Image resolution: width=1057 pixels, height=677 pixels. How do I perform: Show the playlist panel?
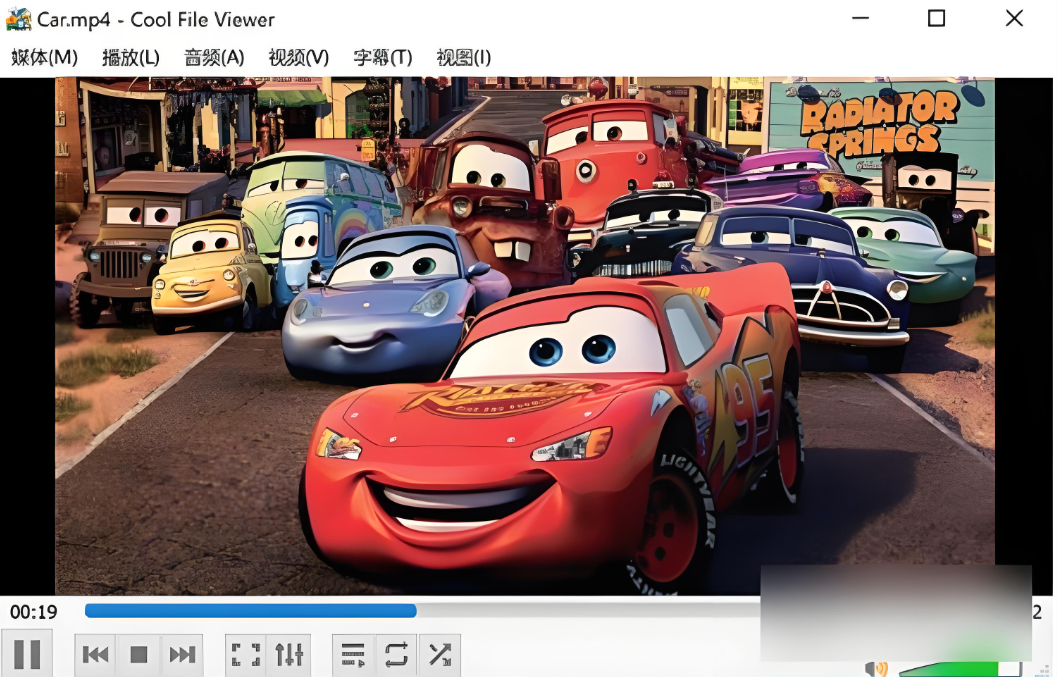[353, 654]
